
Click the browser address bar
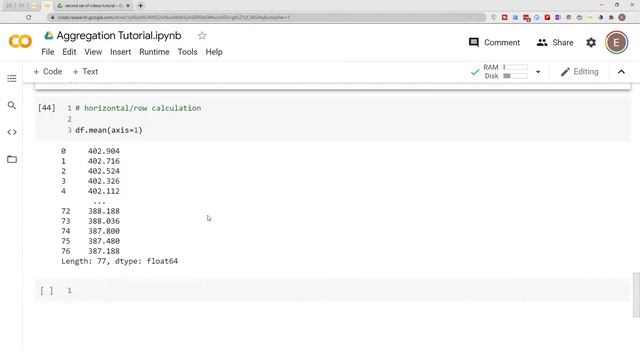[267, 18]
